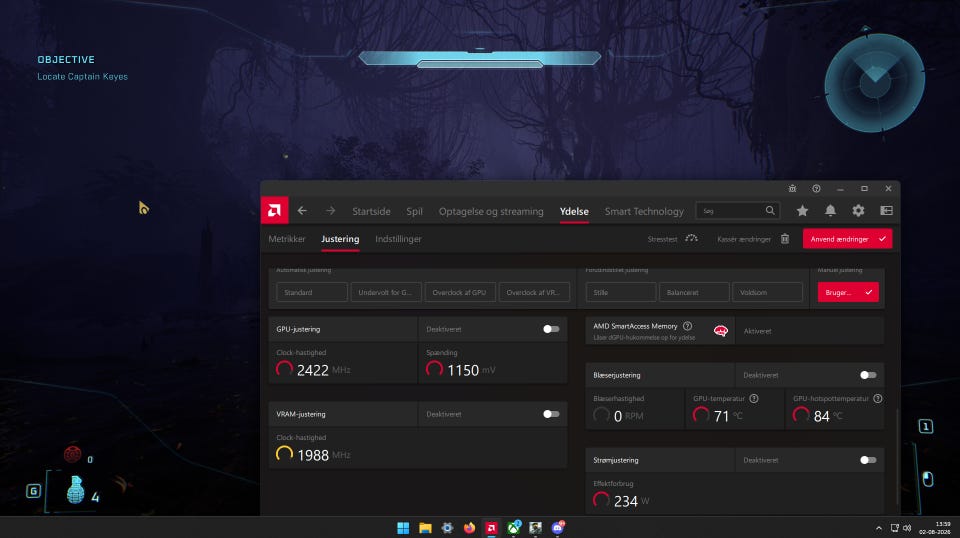
Task: Click the Stresstest label
Action: 662,239
